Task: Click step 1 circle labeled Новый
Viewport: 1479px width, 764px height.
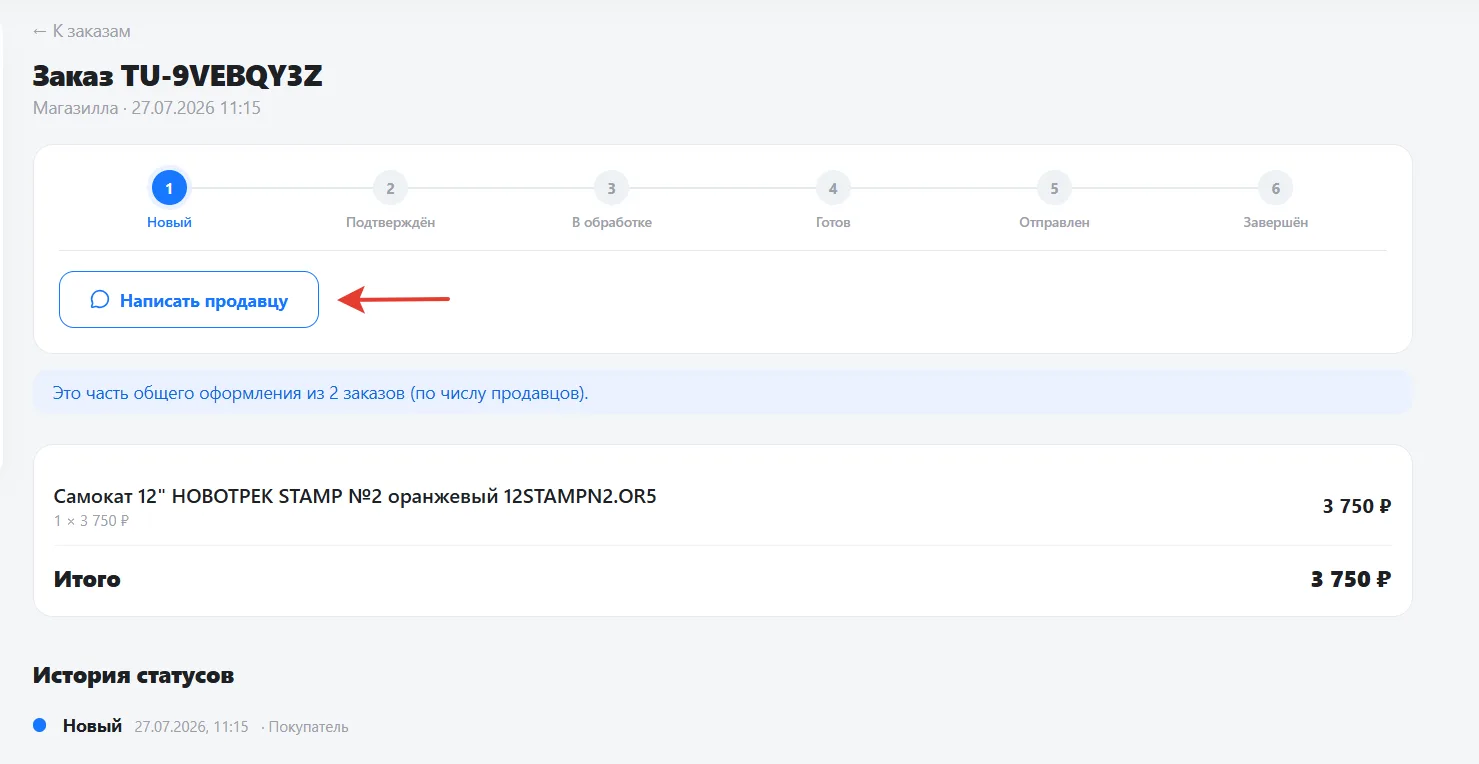Action: tap(169, 188)
